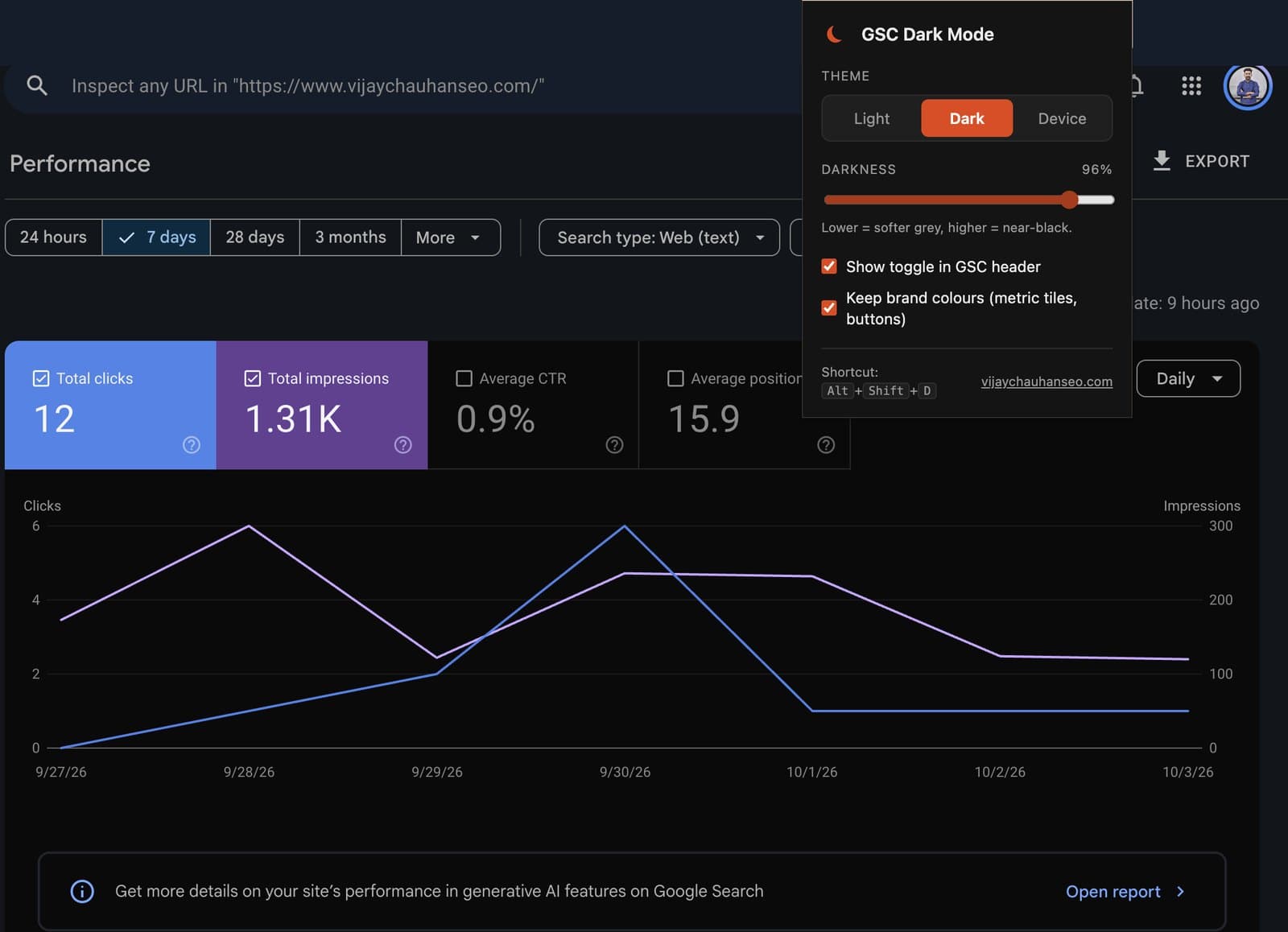Click the GSC Dark Mode moon icon
1288x932 pixels.
tap(834, 35)
